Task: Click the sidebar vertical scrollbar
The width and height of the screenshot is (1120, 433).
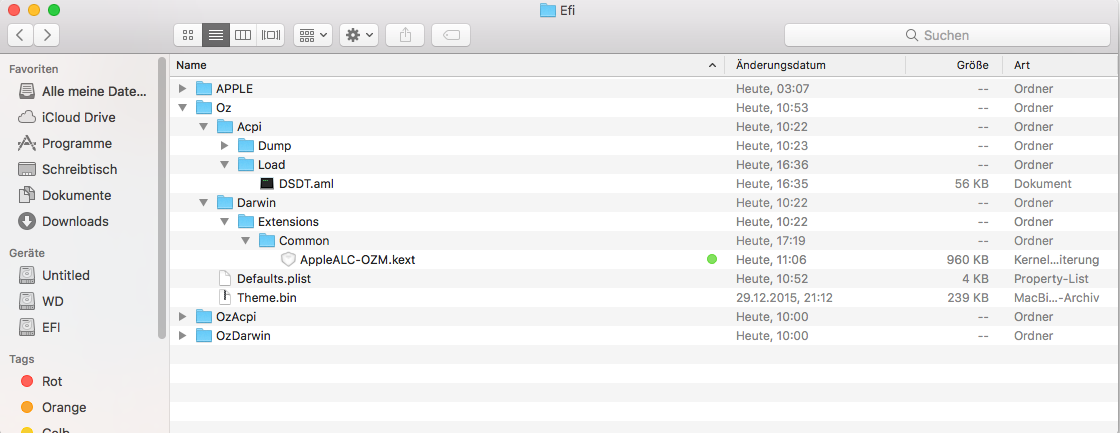Action: pos(162,197)
